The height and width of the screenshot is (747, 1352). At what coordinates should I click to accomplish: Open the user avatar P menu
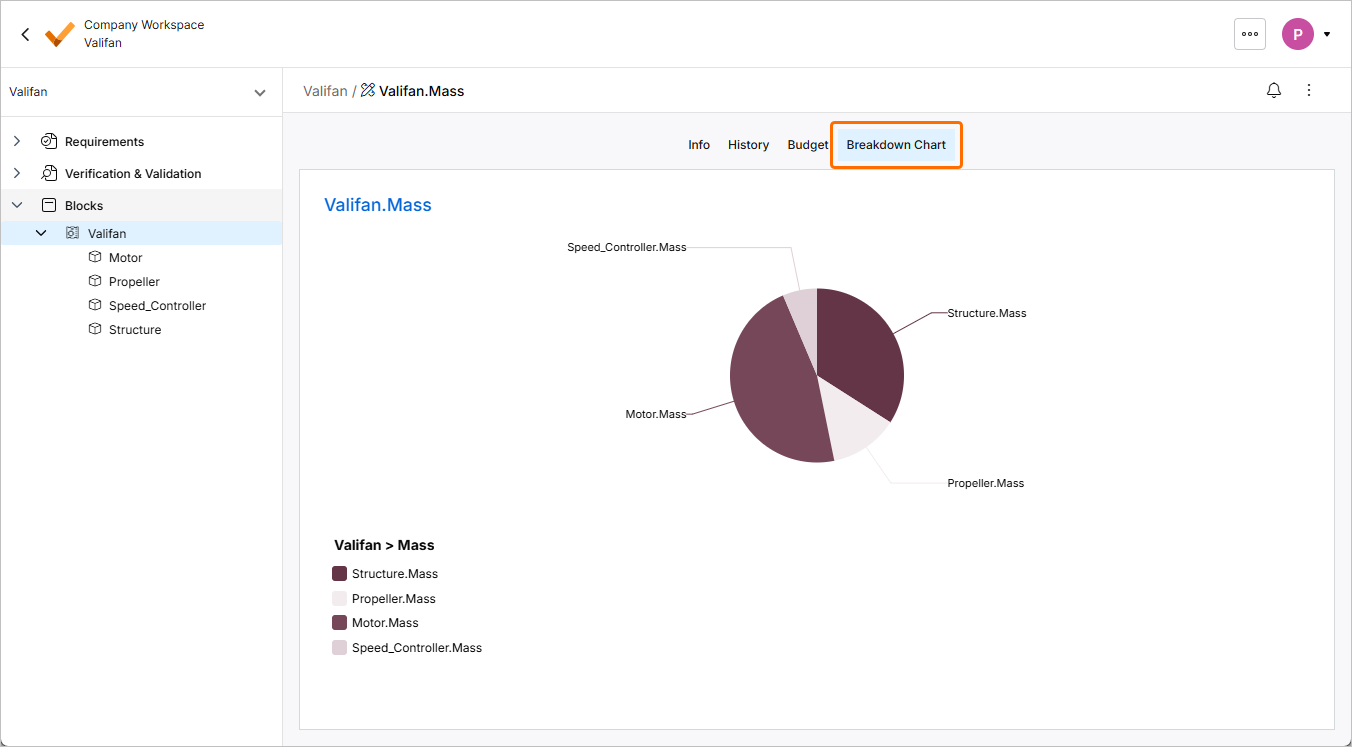[1298, 34]
